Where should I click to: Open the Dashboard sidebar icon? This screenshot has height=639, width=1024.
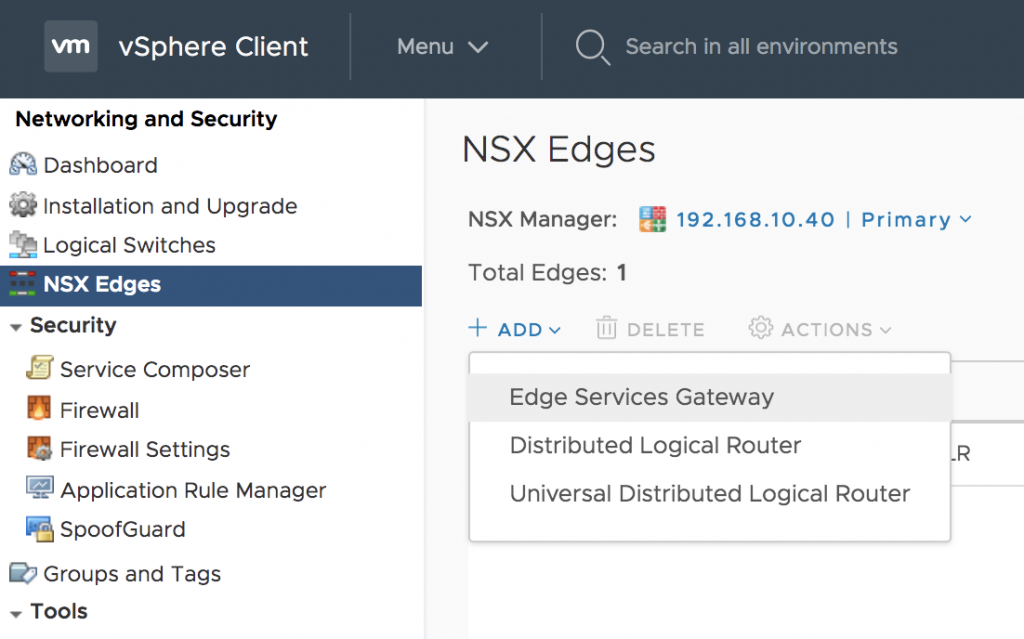22,164
